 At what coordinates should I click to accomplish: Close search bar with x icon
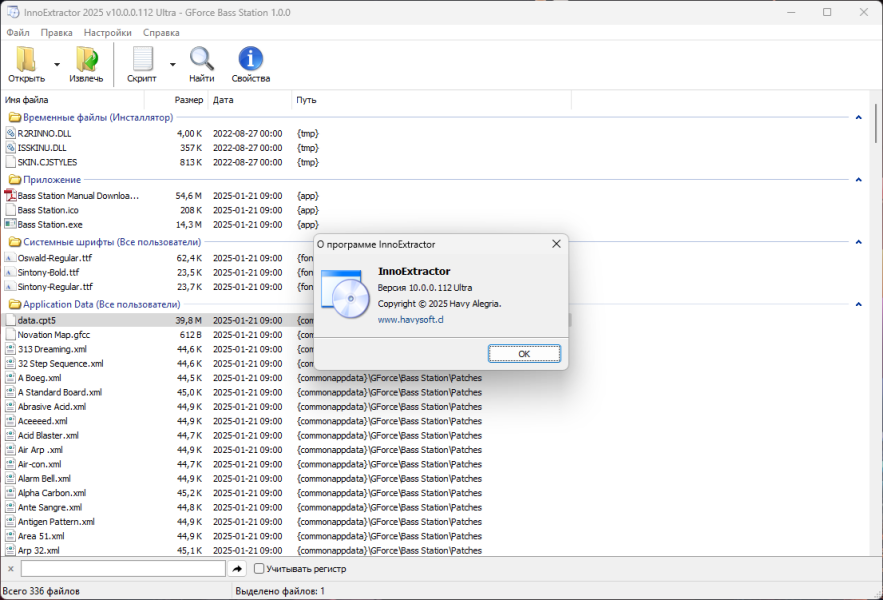[11, 569]
